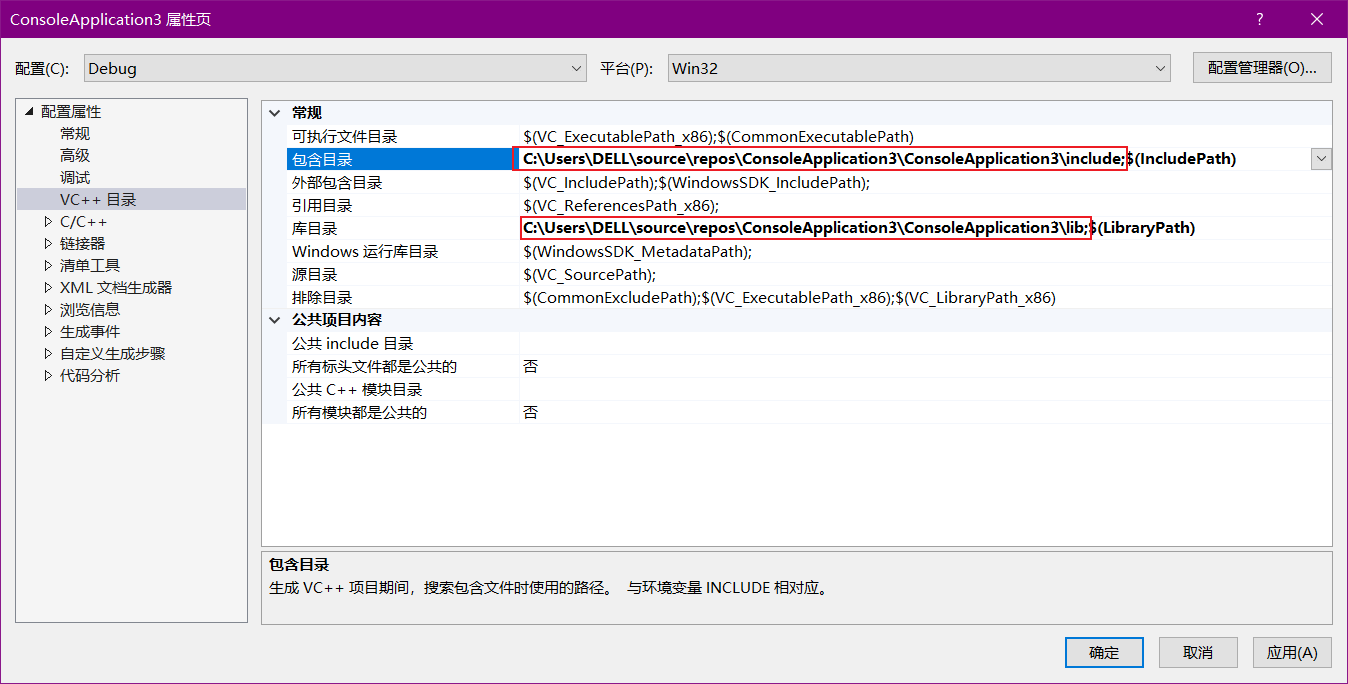Click the 库目录 property name
1348x684 pixels.
(x=315, y=228)
